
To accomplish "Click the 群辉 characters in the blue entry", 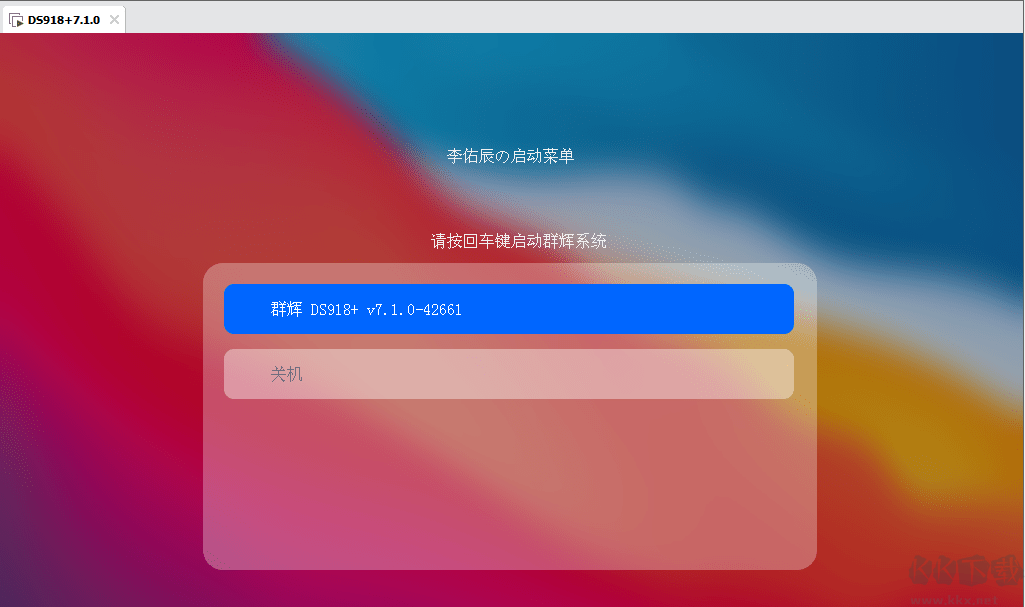I will (286, 309).
